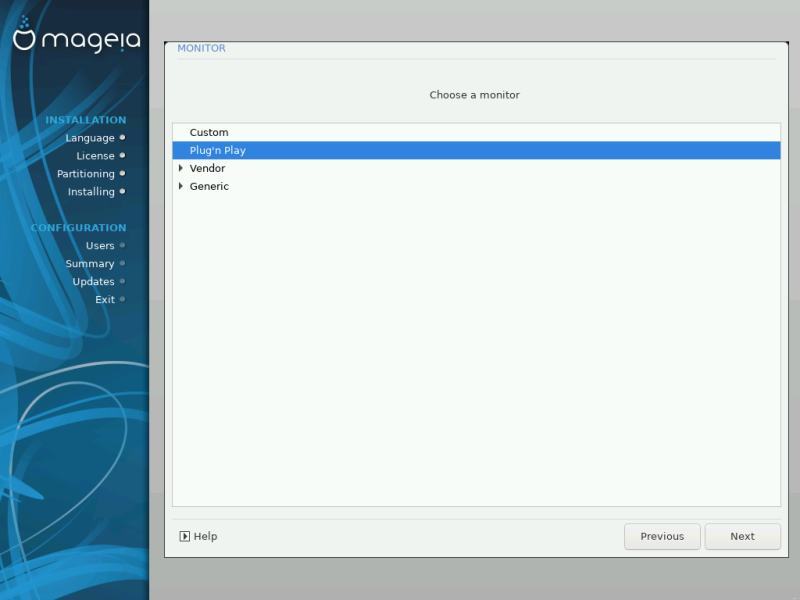Click the Mageia logo in the sidebar

[76, 38]
